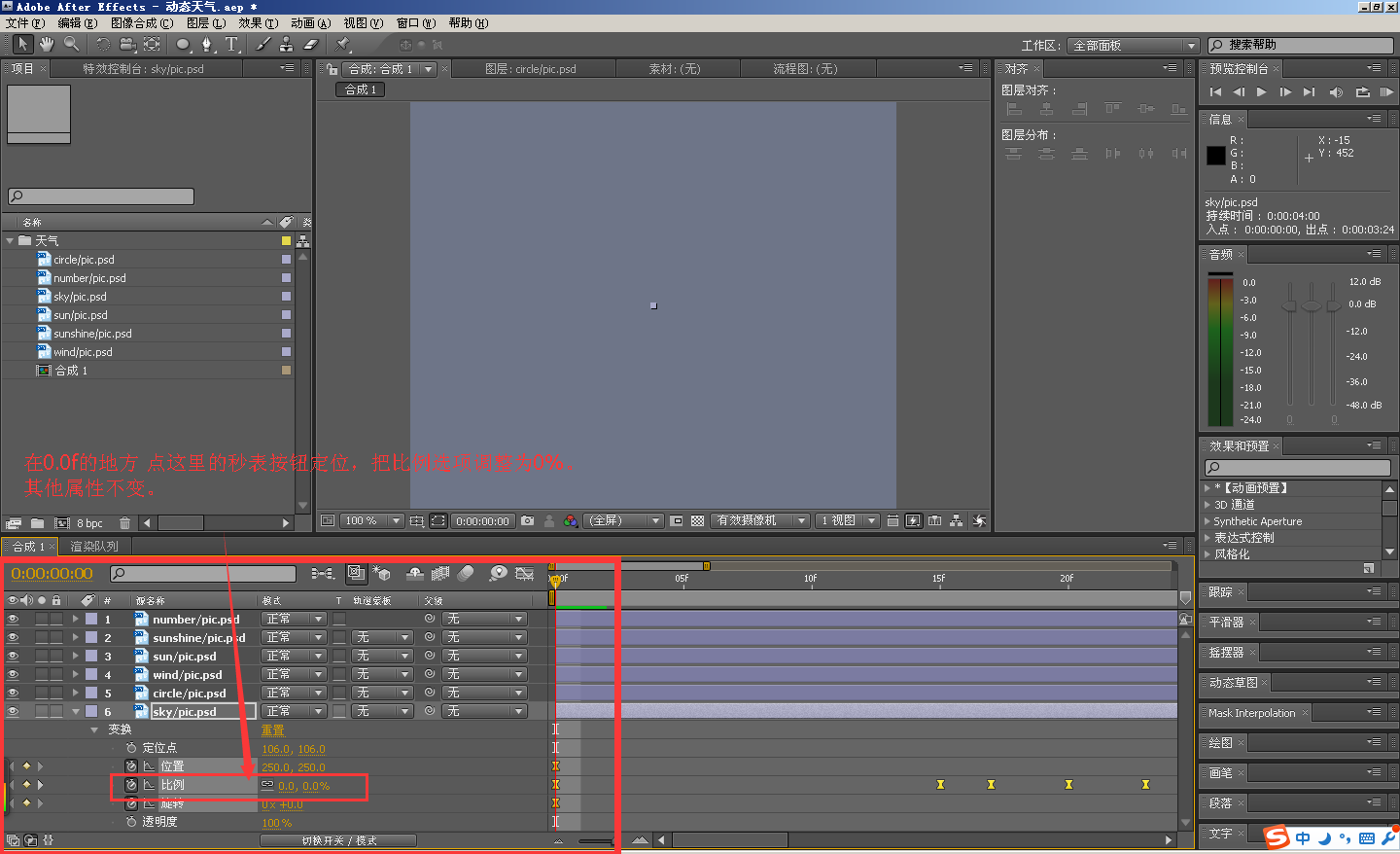
Task: Open the 效果 menu
Action: [258, 22]
